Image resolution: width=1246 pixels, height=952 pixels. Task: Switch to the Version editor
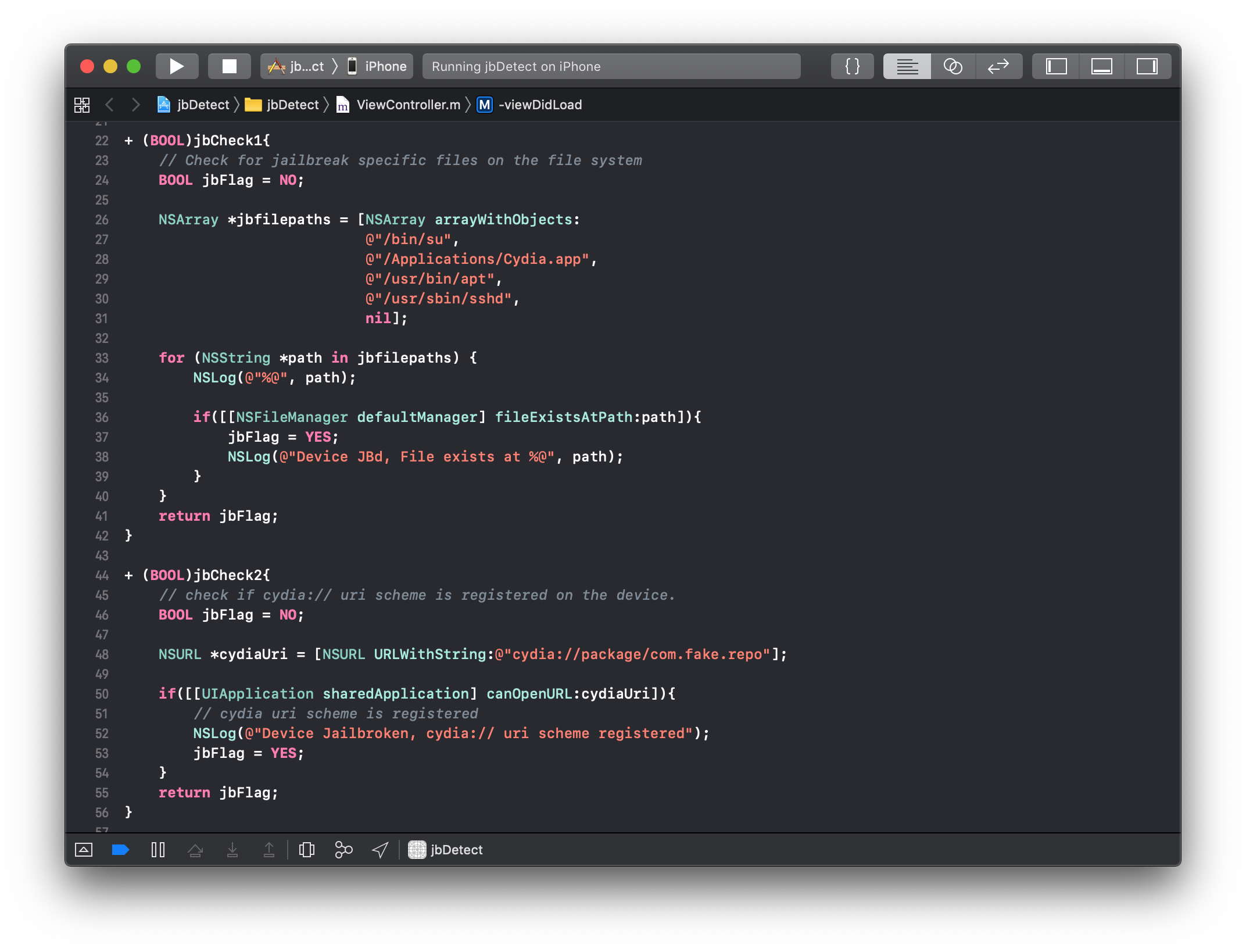[999, 66]
